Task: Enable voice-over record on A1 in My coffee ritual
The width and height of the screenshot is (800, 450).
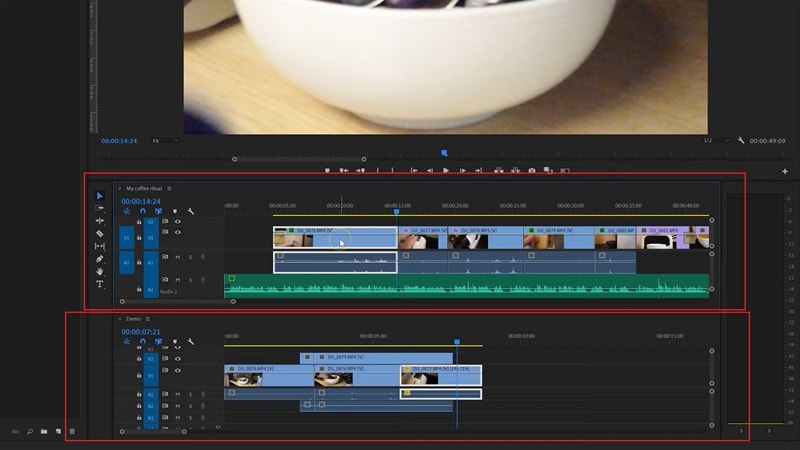Action: click(x=203, y=257)
